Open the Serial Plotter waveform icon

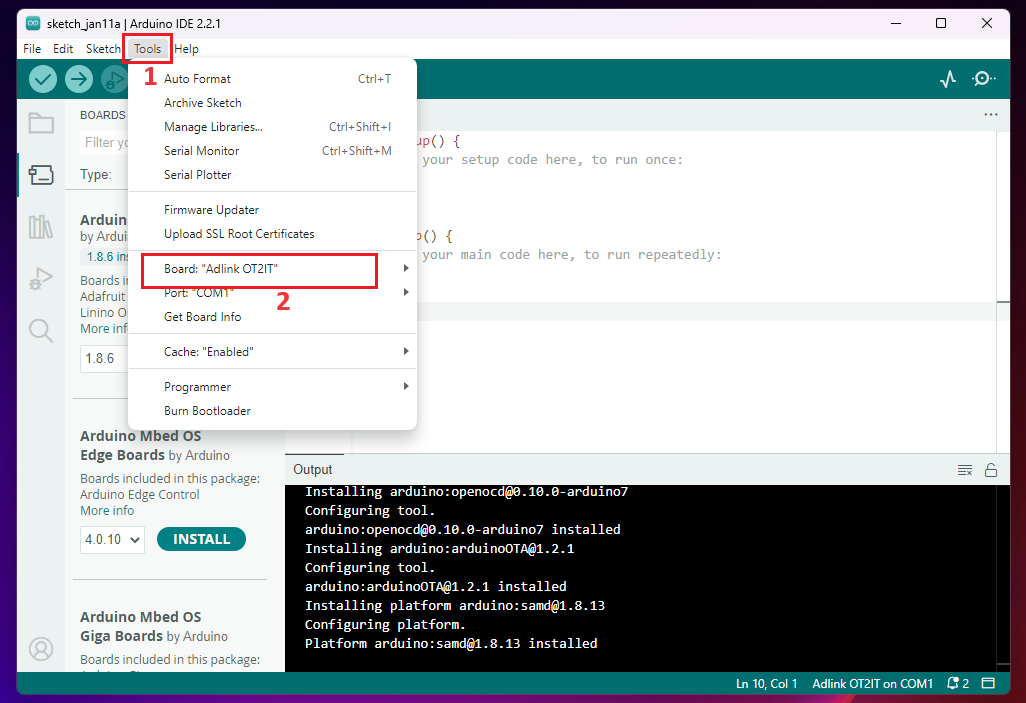(x=948, y=79)
